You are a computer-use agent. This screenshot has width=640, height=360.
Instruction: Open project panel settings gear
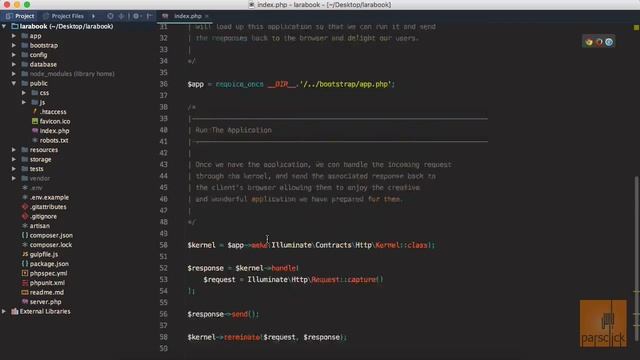coord(136,16)
